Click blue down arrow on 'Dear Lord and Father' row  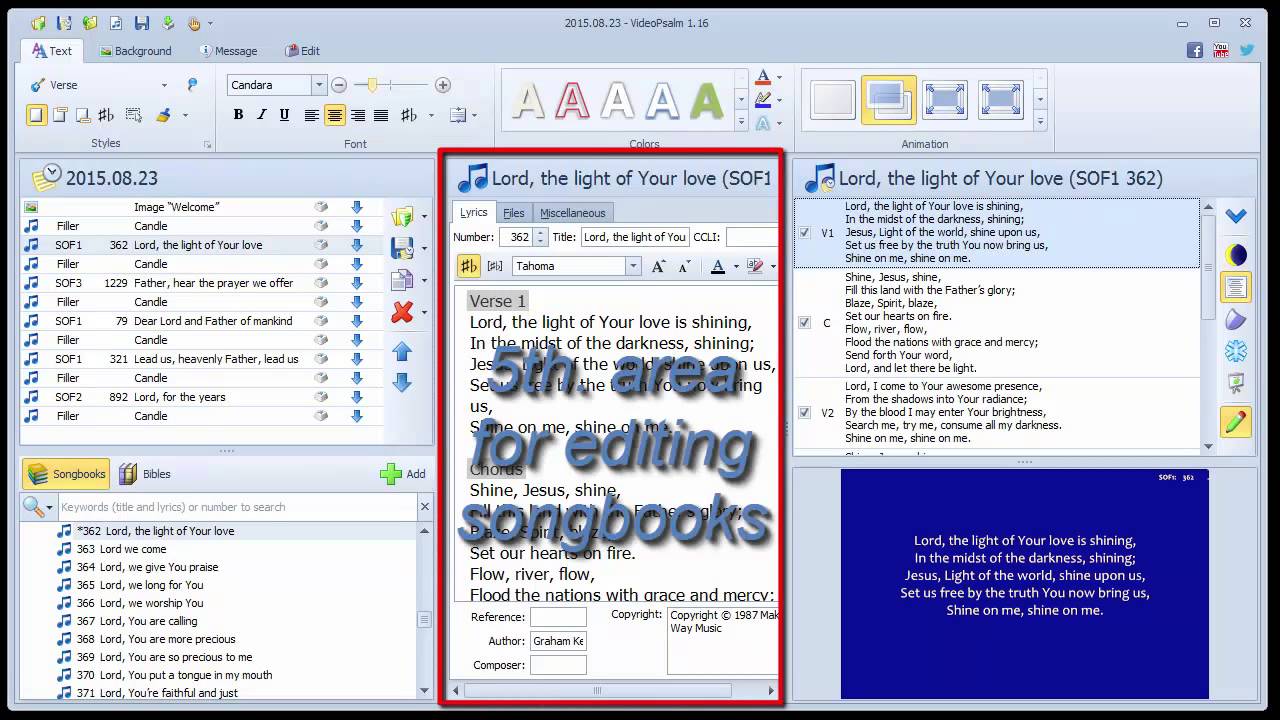tap(357, 321)
